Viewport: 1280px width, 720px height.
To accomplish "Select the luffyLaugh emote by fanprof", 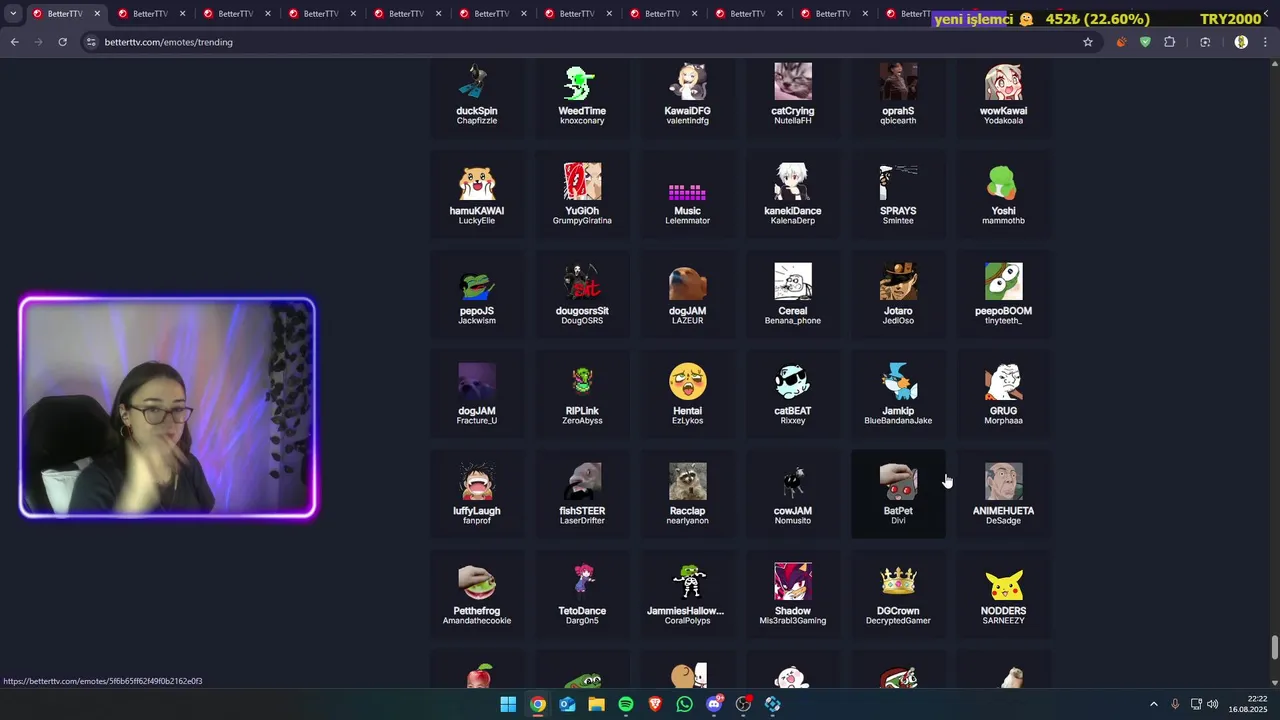I will pos(477,495).
